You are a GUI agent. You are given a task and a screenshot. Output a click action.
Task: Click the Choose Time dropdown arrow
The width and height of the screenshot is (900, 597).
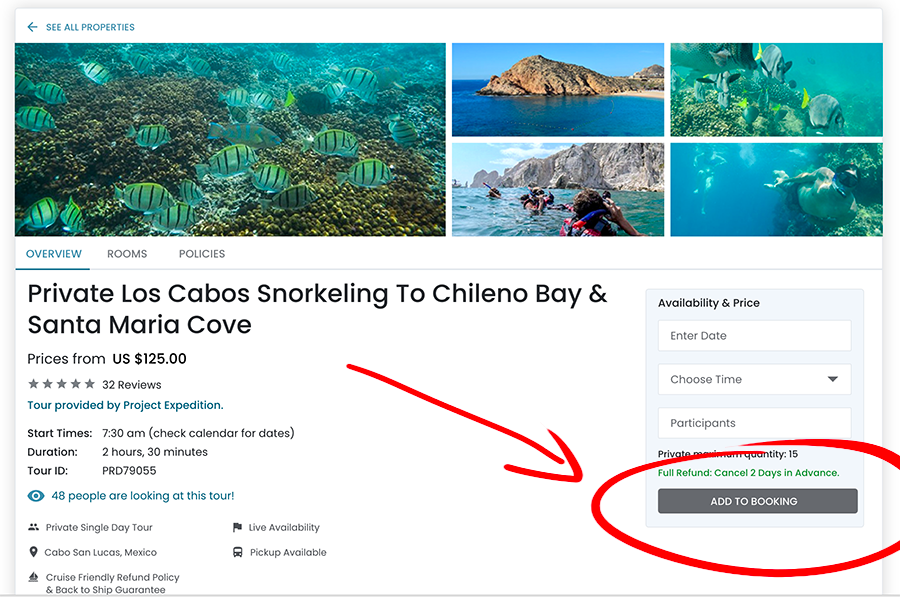click(833, 380)
